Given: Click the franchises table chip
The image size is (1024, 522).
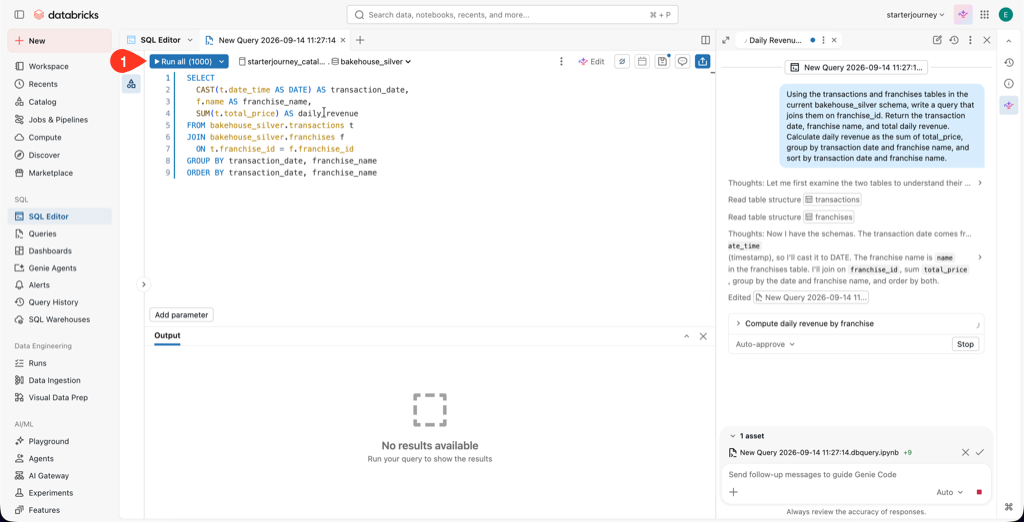Looking at the screenshot, I should pyautogui.click(x=829, y=217).
